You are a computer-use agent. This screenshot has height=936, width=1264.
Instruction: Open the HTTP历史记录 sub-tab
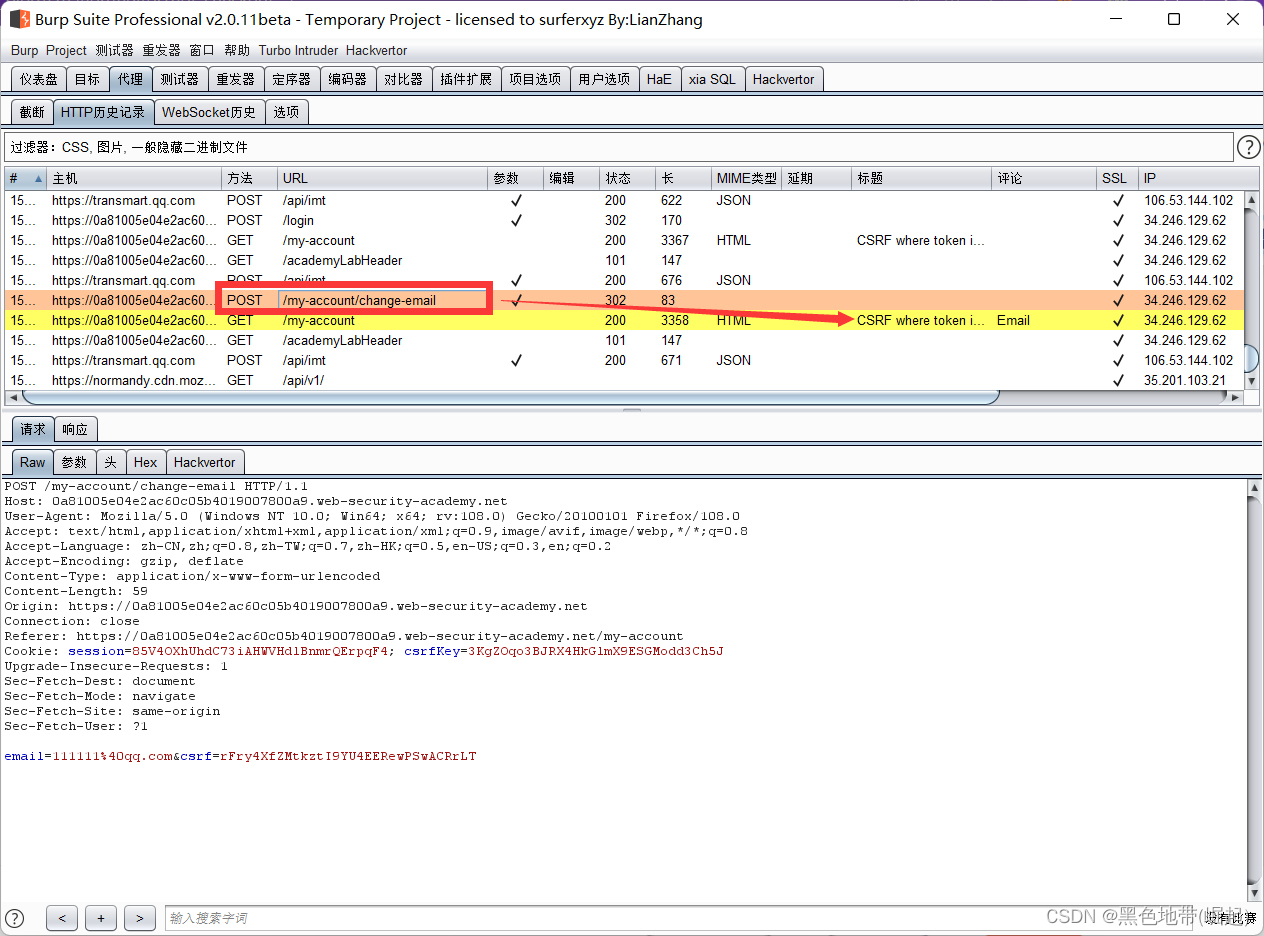click(103, 112)
